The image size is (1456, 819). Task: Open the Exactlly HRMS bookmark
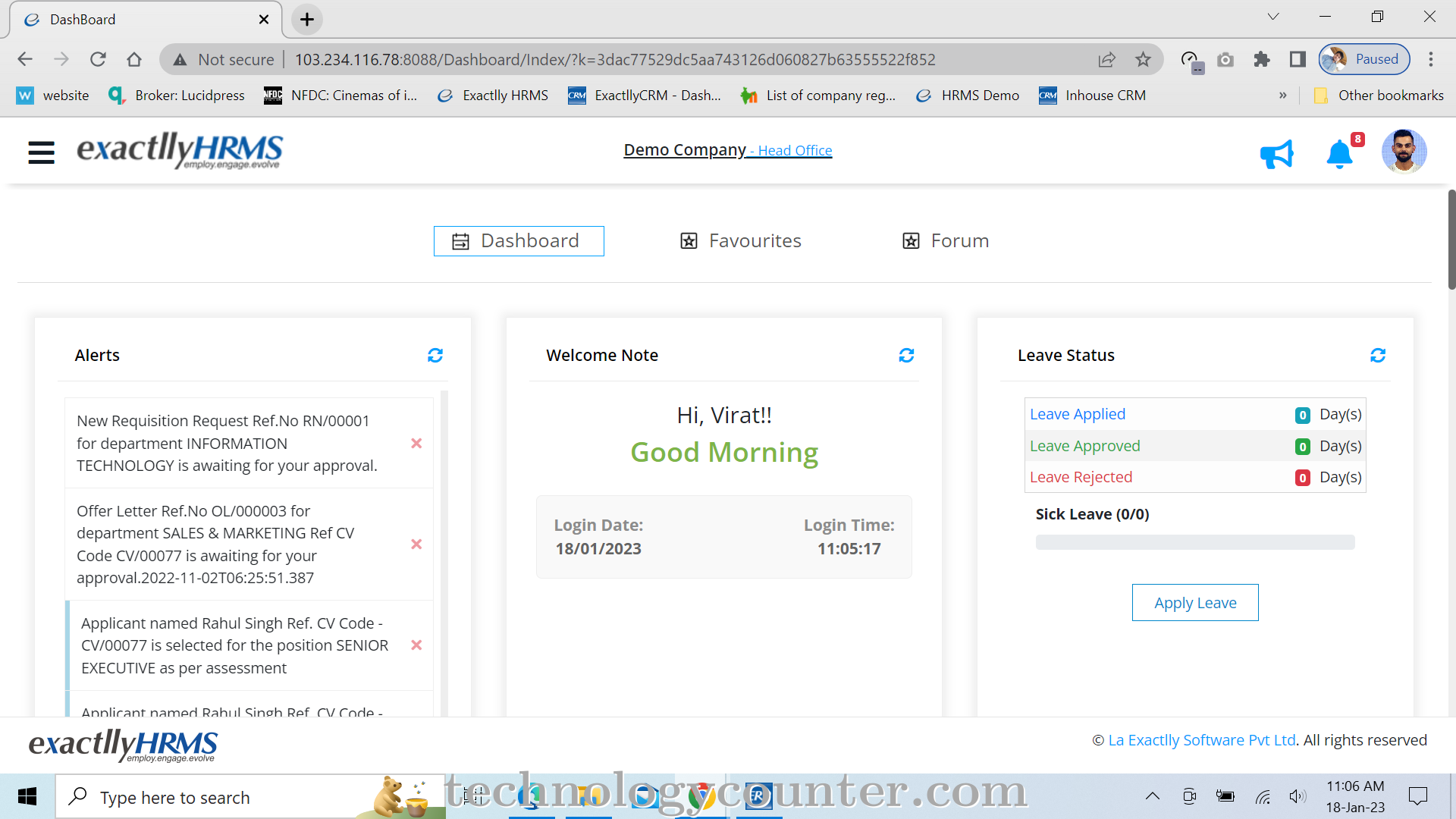[492, 96]
